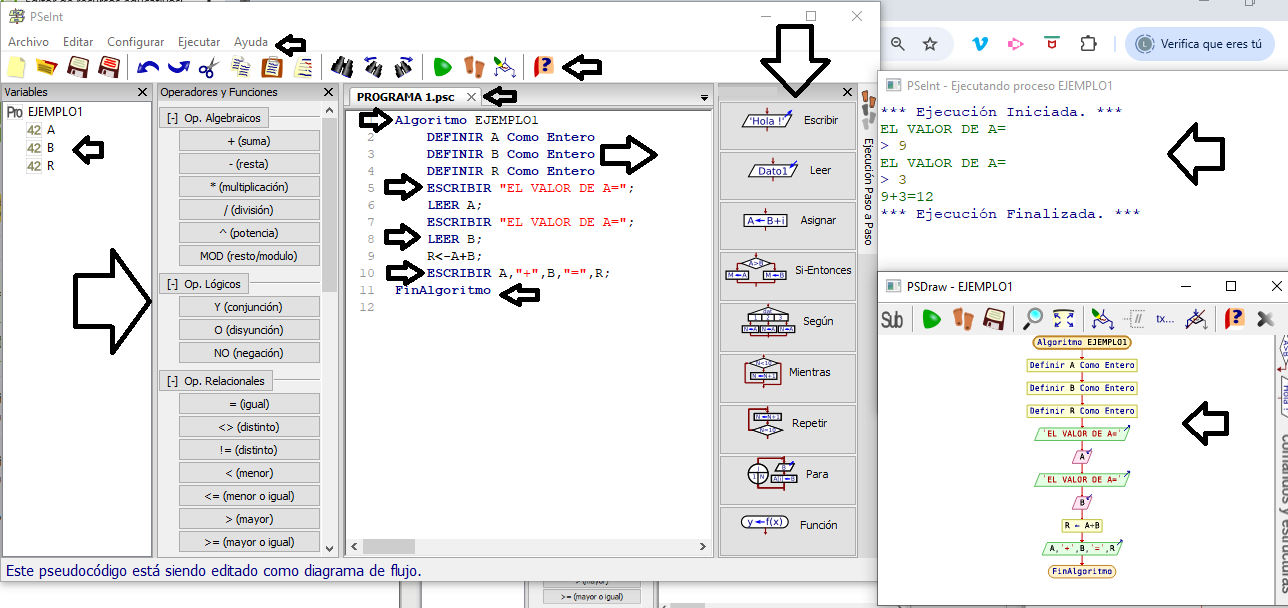Collapse the Op. Relacionales section
The height and width of the screenshot is (608, 1288).
point(173,381)
